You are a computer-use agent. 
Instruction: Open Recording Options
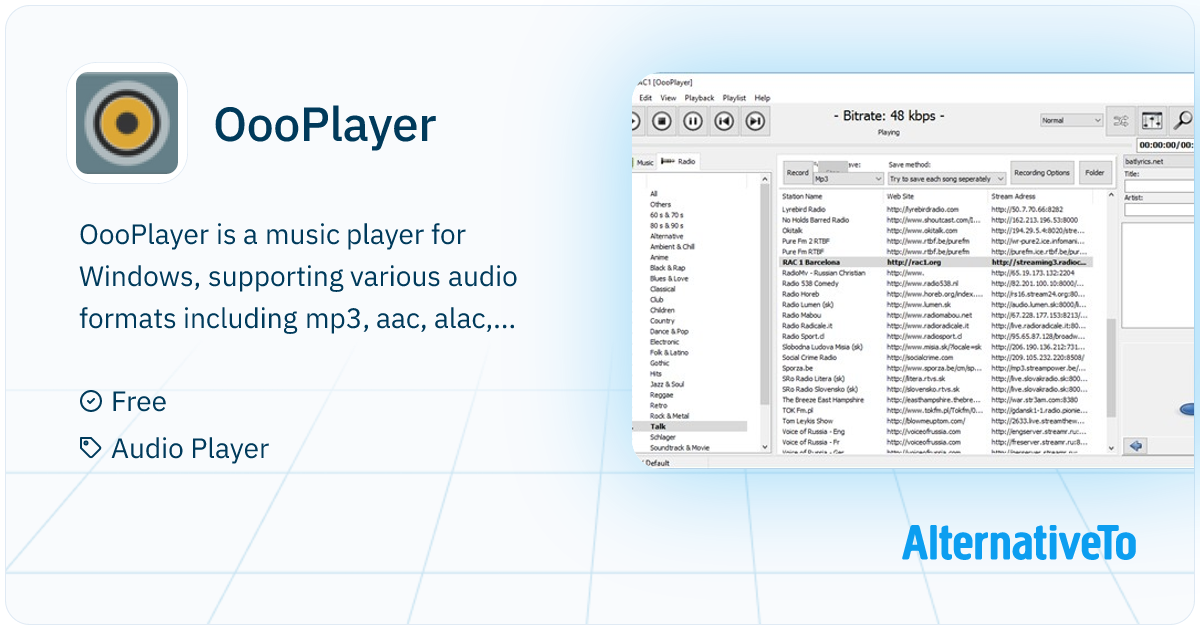pos(1043,172)
